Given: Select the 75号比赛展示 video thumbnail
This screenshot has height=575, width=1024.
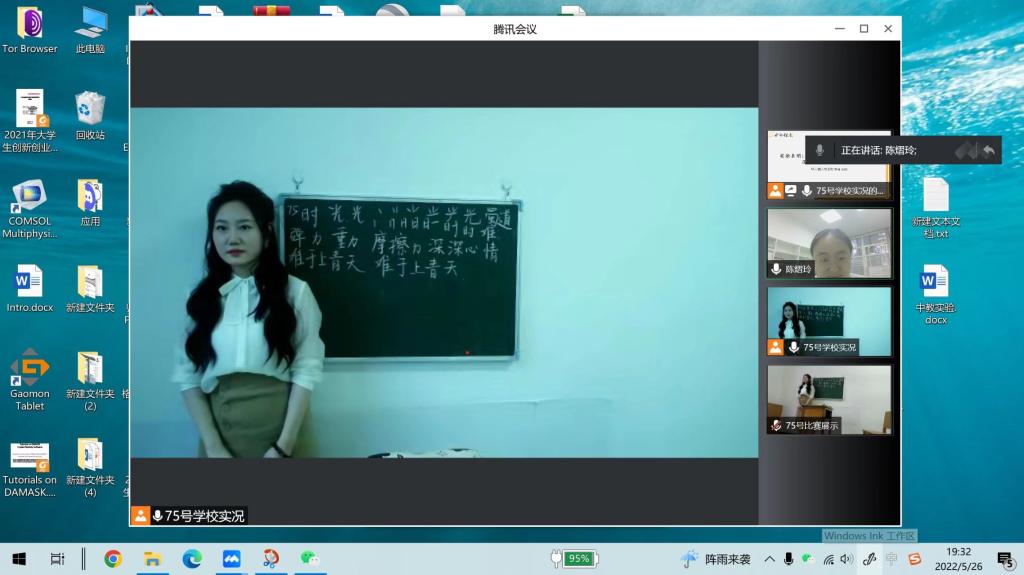Looking at the screenshot, I should (829, 399).
